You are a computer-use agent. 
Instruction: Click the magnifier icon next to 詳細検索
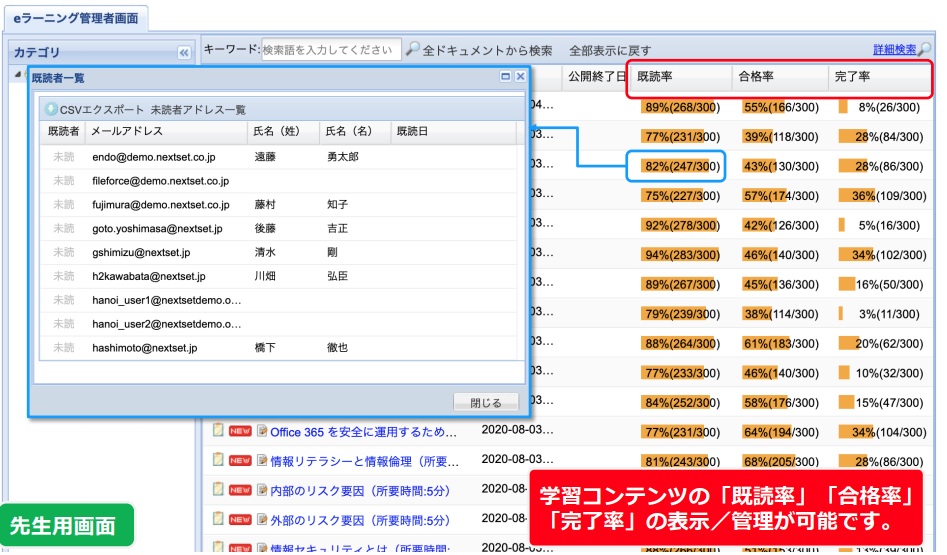[x=925, y=50]
